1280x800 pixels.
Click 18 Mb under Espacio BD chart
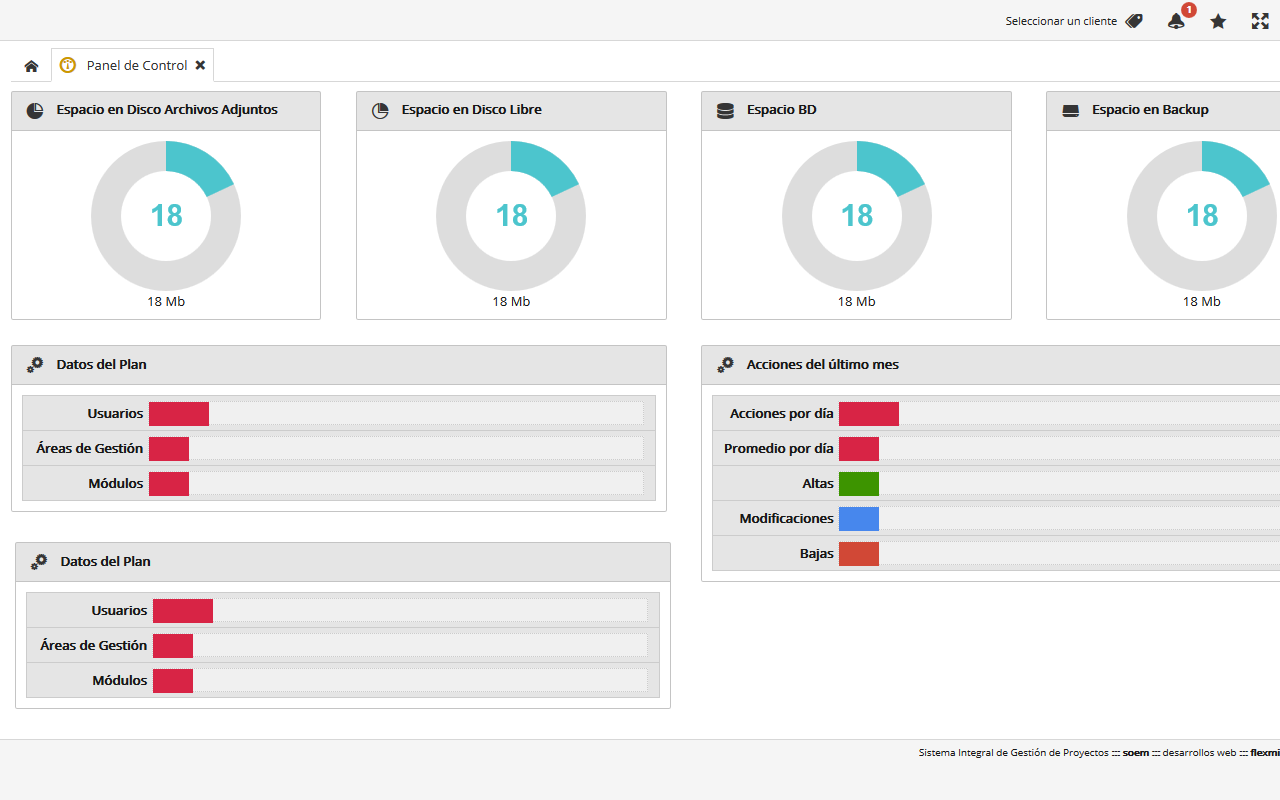point(857,301)
